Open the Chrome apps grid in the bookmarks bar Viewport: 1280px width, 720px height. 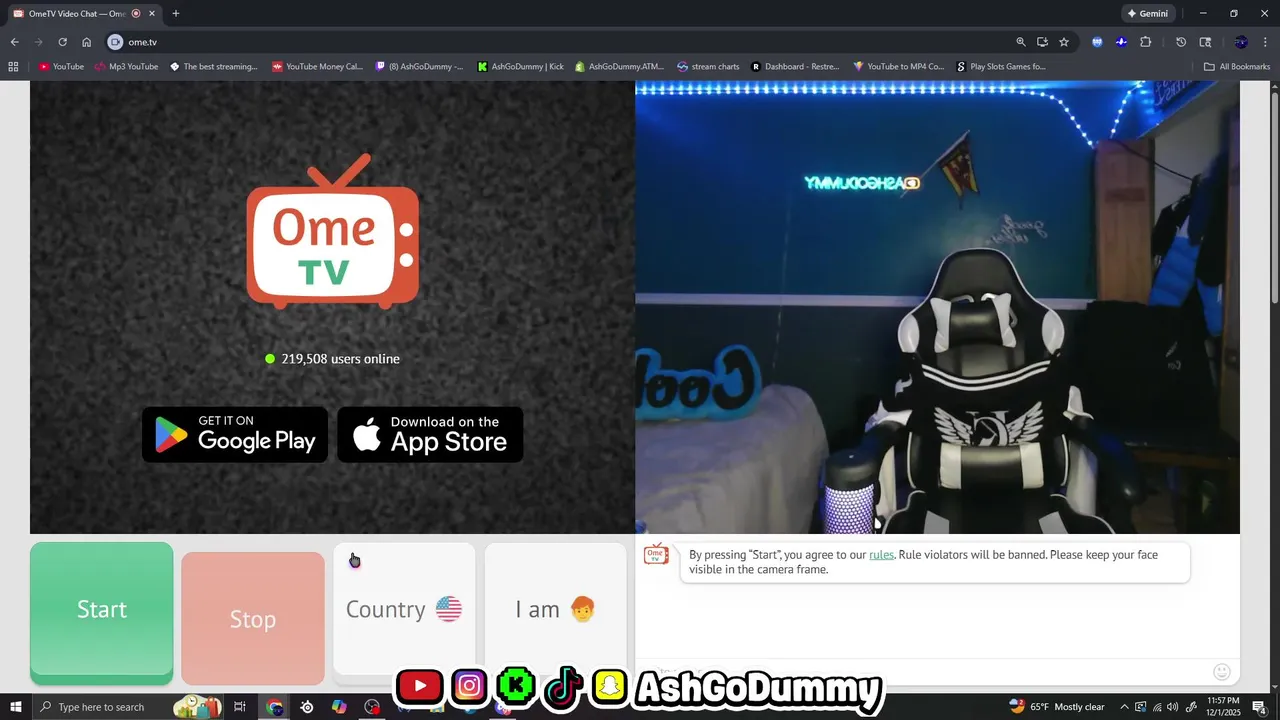(x=13, y=67)
